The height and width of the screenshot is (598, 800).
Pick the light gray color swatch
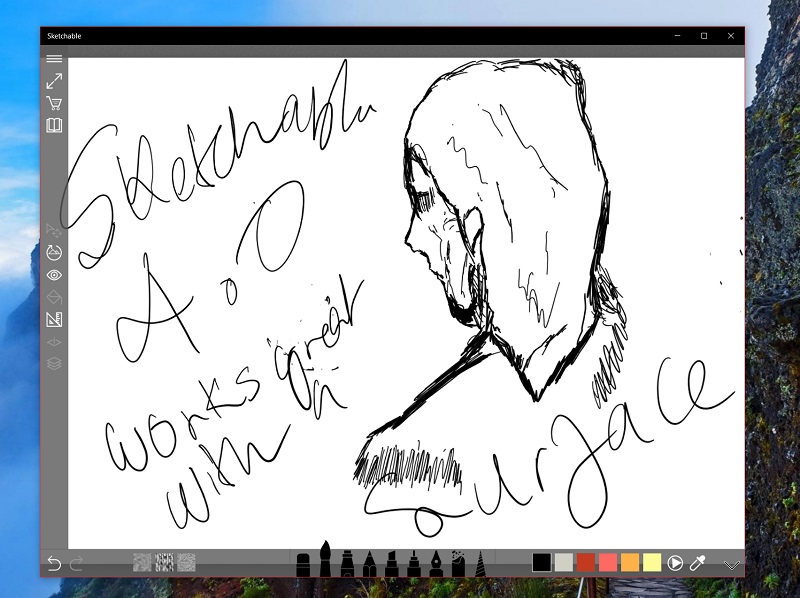(564, 562)
